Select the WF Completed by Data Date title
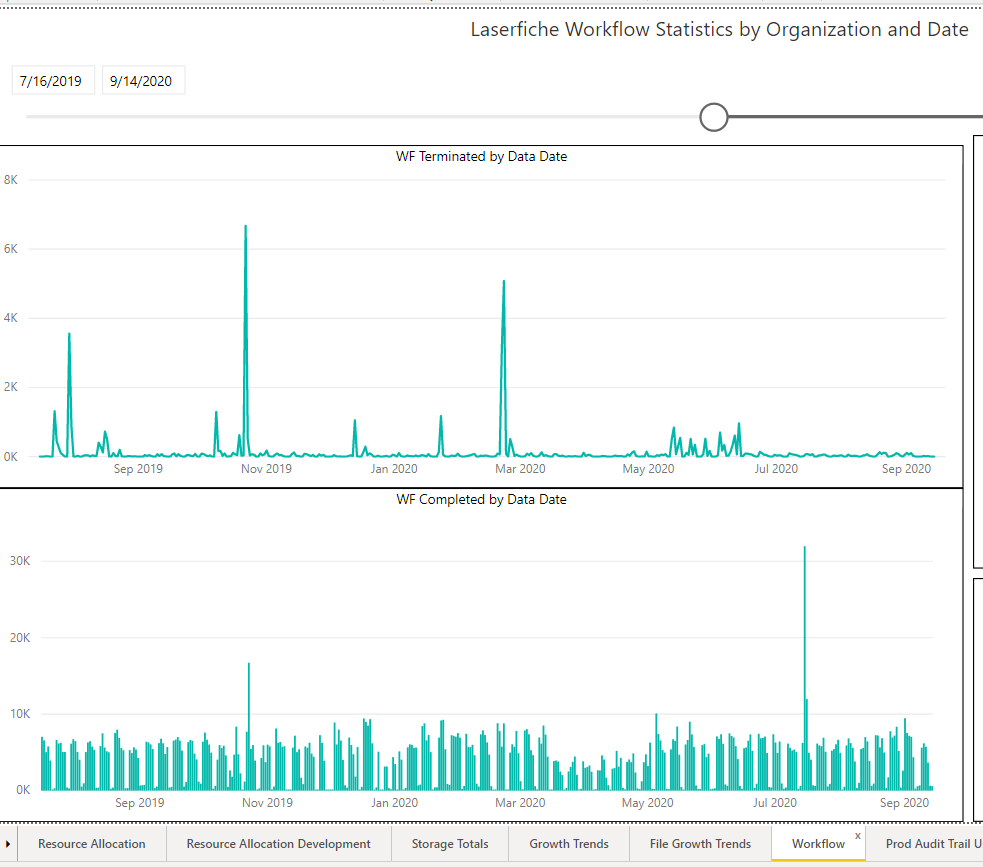Image resolution: width=983 pixels, height=867 pixels. 481,499
